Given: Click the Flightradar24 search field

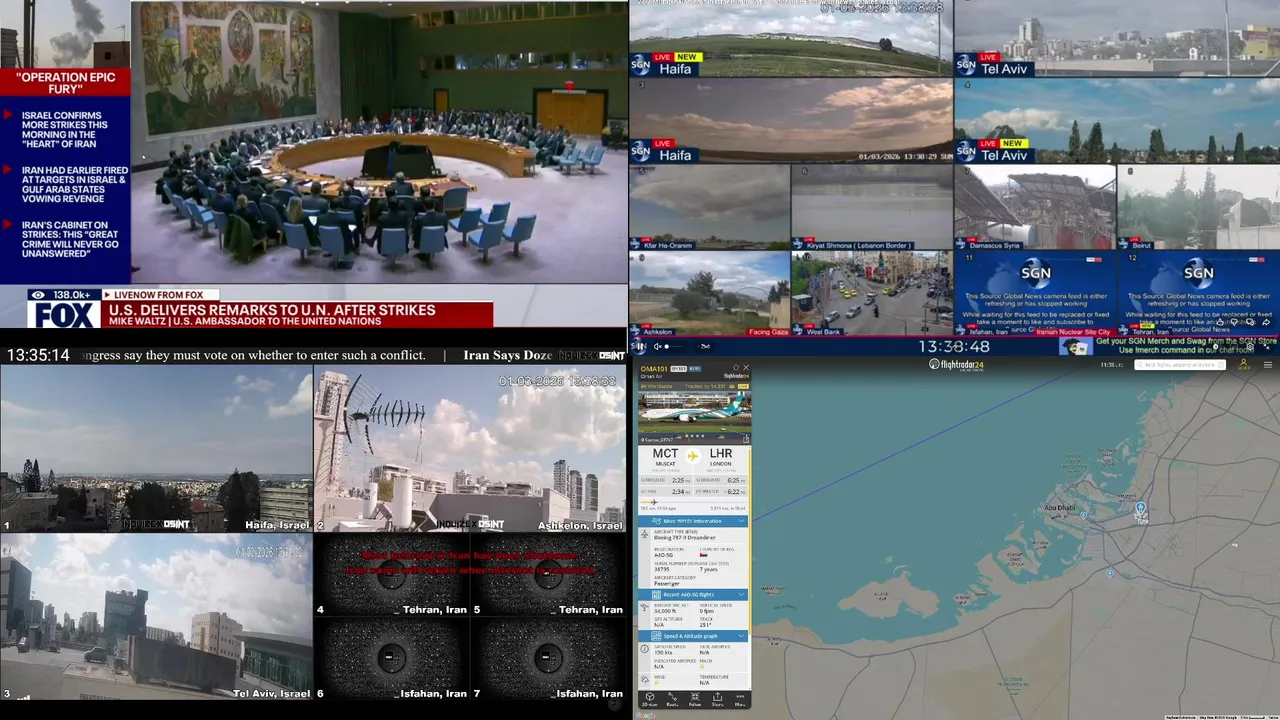Looking at the screenshot, I should [1180, 365].
